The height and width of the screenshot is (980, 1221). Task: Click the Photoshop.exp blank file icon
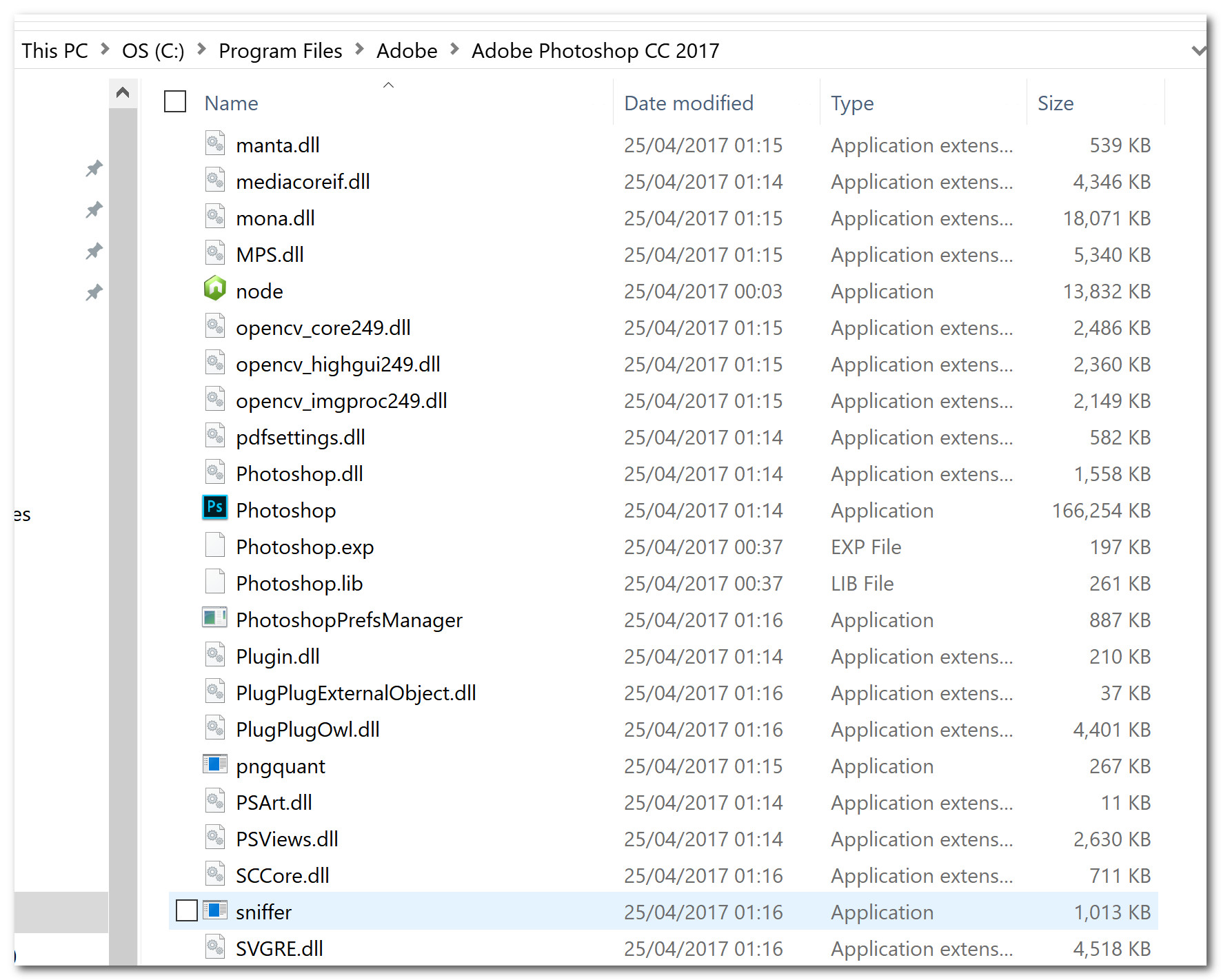pos(215,545)
